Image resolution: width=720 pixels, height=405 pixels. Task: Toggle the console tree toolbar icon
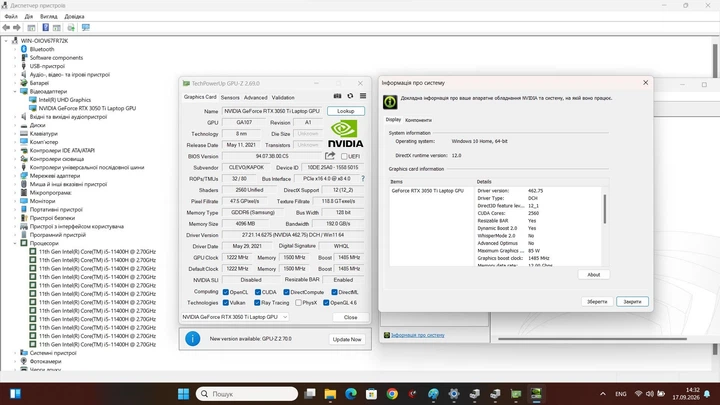point(31,28)
